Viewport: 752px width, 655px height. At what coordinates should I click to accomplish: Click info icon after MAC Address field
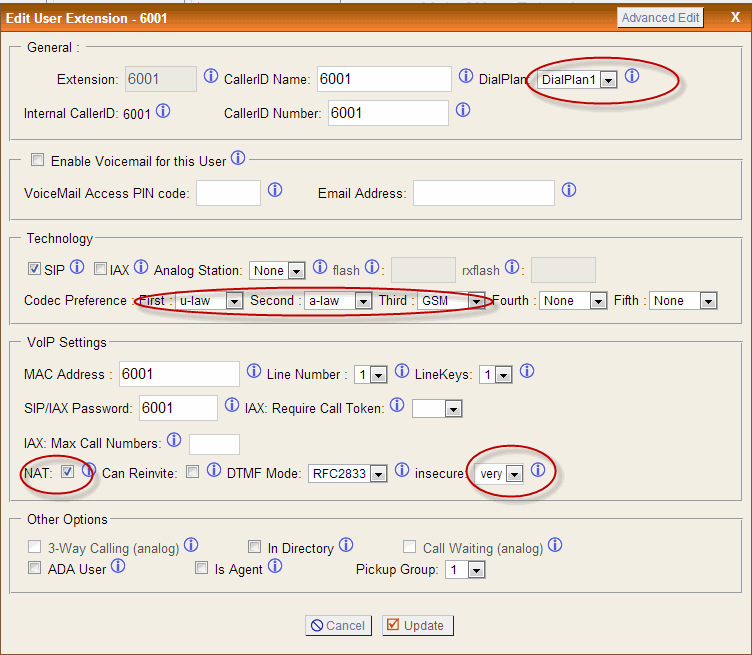pos(254,371)
